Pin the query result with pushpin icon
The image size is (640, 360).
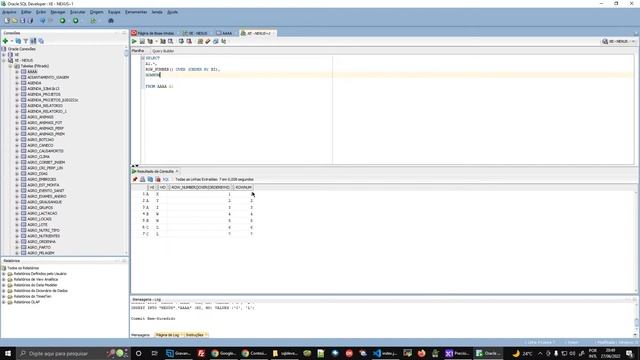coord(135,179)
